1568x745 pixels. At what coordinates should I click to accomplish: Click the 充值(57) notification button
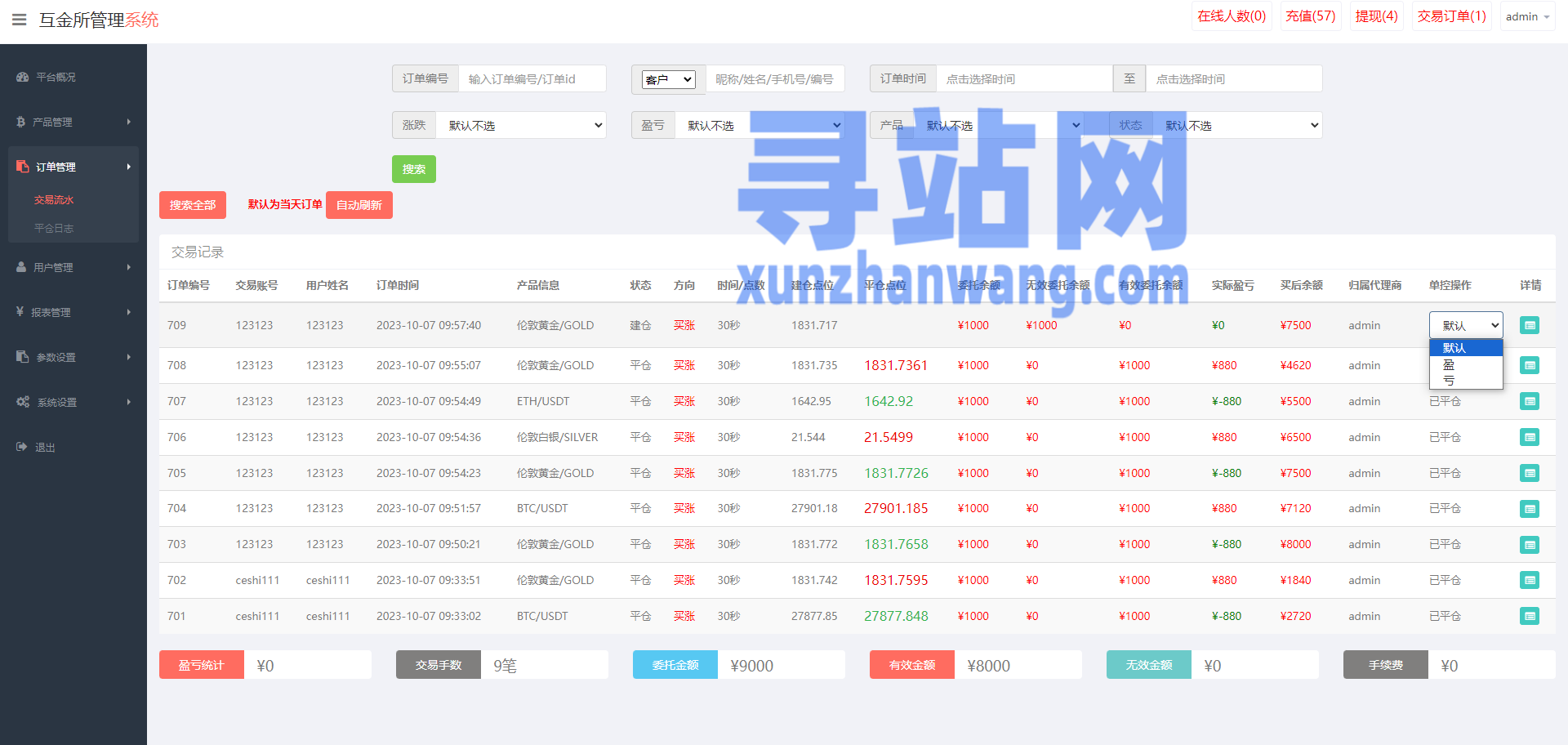[1310, 16]
